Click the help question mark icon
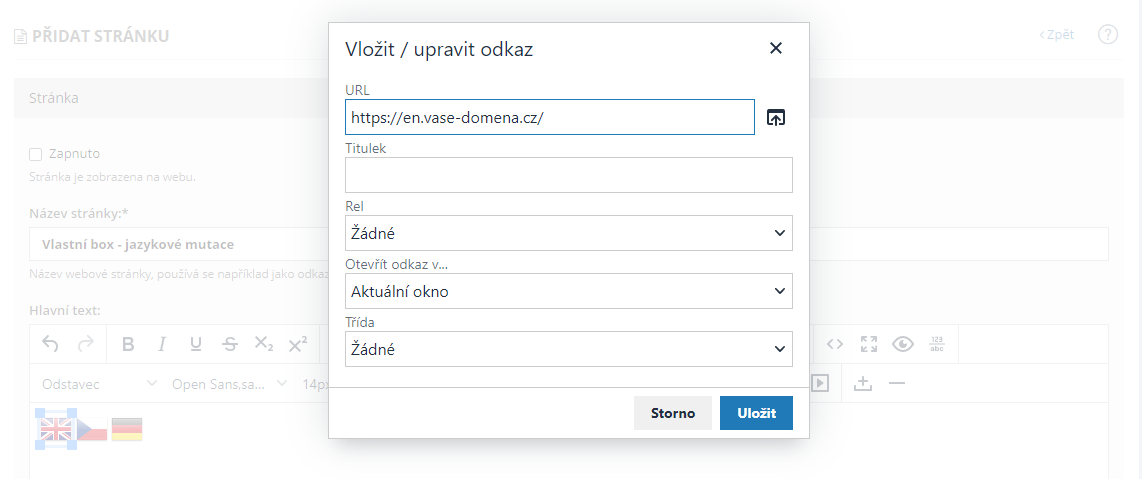 (x=1107, y=35)
